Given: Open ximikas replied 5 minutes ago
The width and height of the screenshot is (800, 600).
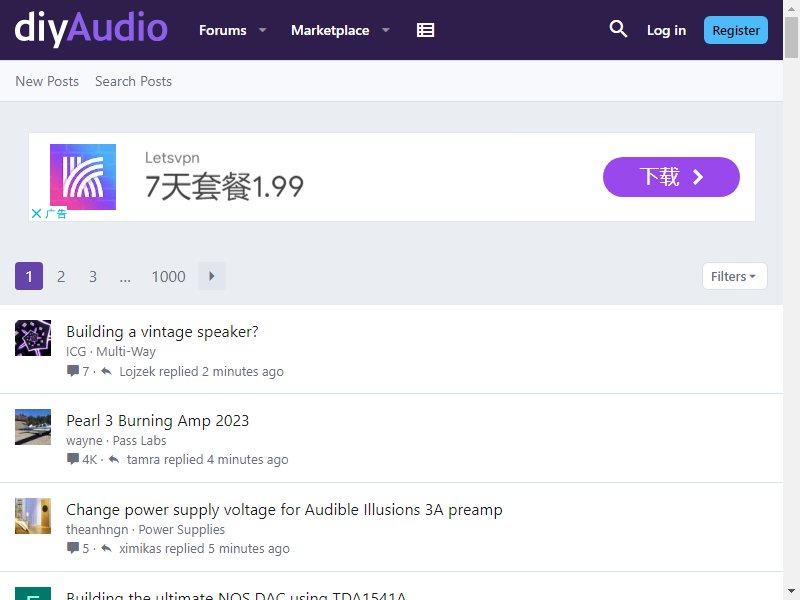Looking at the screenshot, I should pyautogui.click(x=204, y=548).
